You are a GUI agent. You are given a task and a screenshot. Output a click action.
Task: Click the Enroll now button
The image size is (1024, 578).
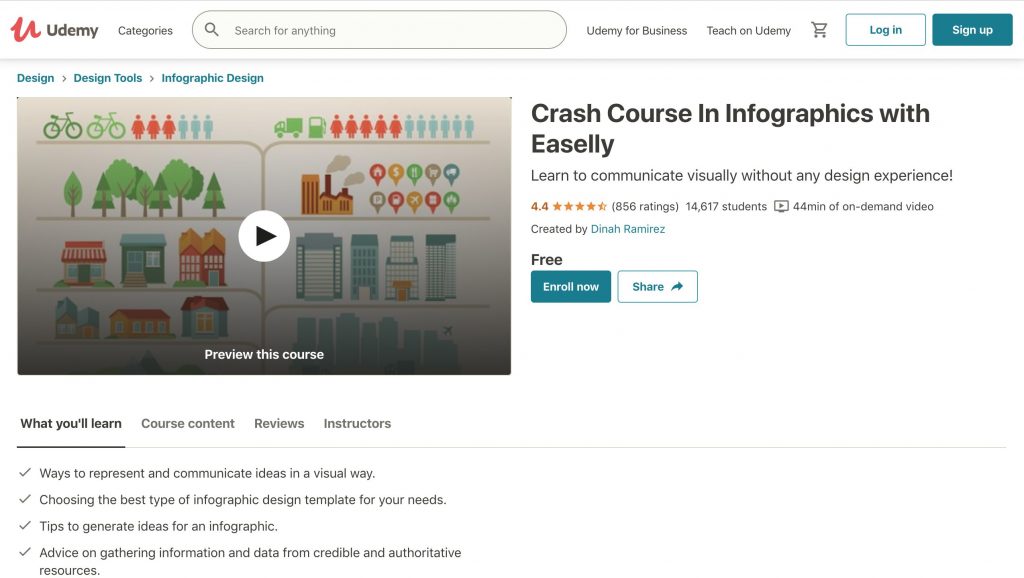click(x=571, y=287)
